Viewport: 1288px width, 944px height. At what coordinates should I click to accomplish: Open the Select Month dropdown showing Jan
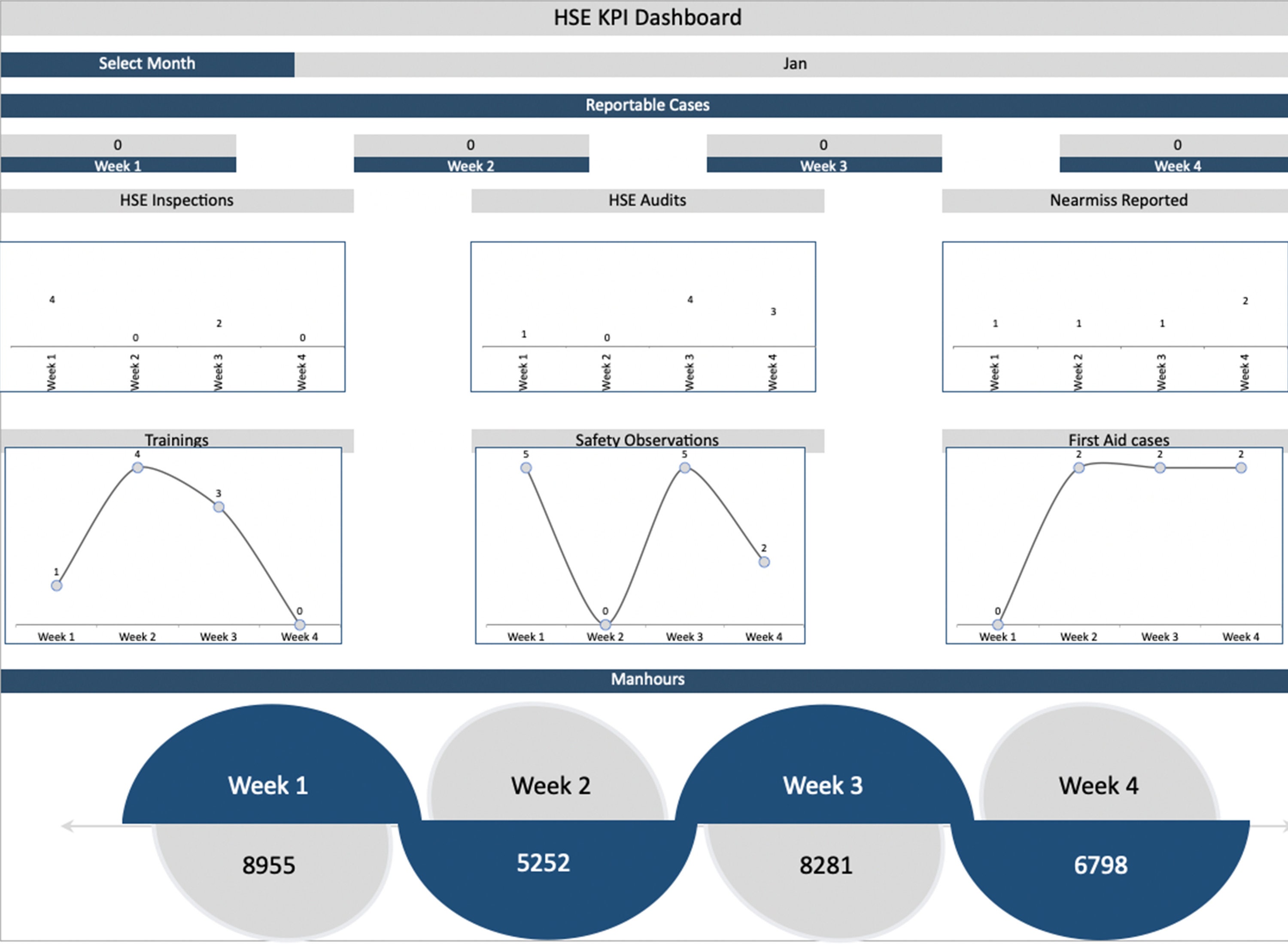point(794,64)
